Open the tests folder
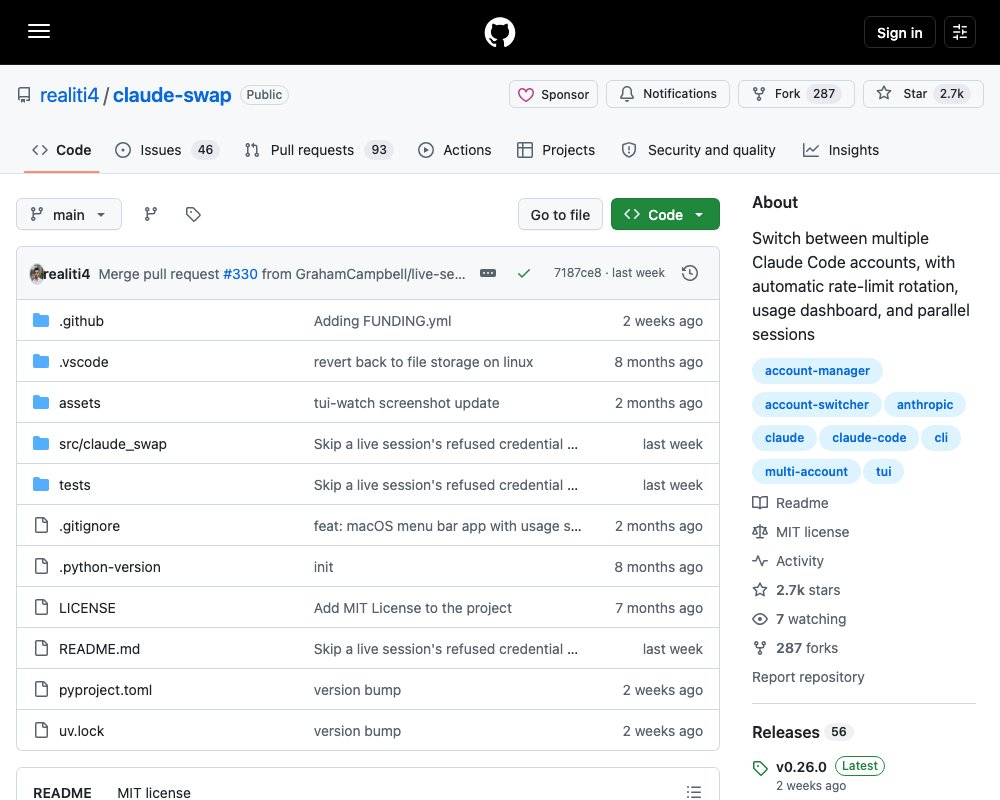Viewport: 1000px width, 800px height. [75, 485]
